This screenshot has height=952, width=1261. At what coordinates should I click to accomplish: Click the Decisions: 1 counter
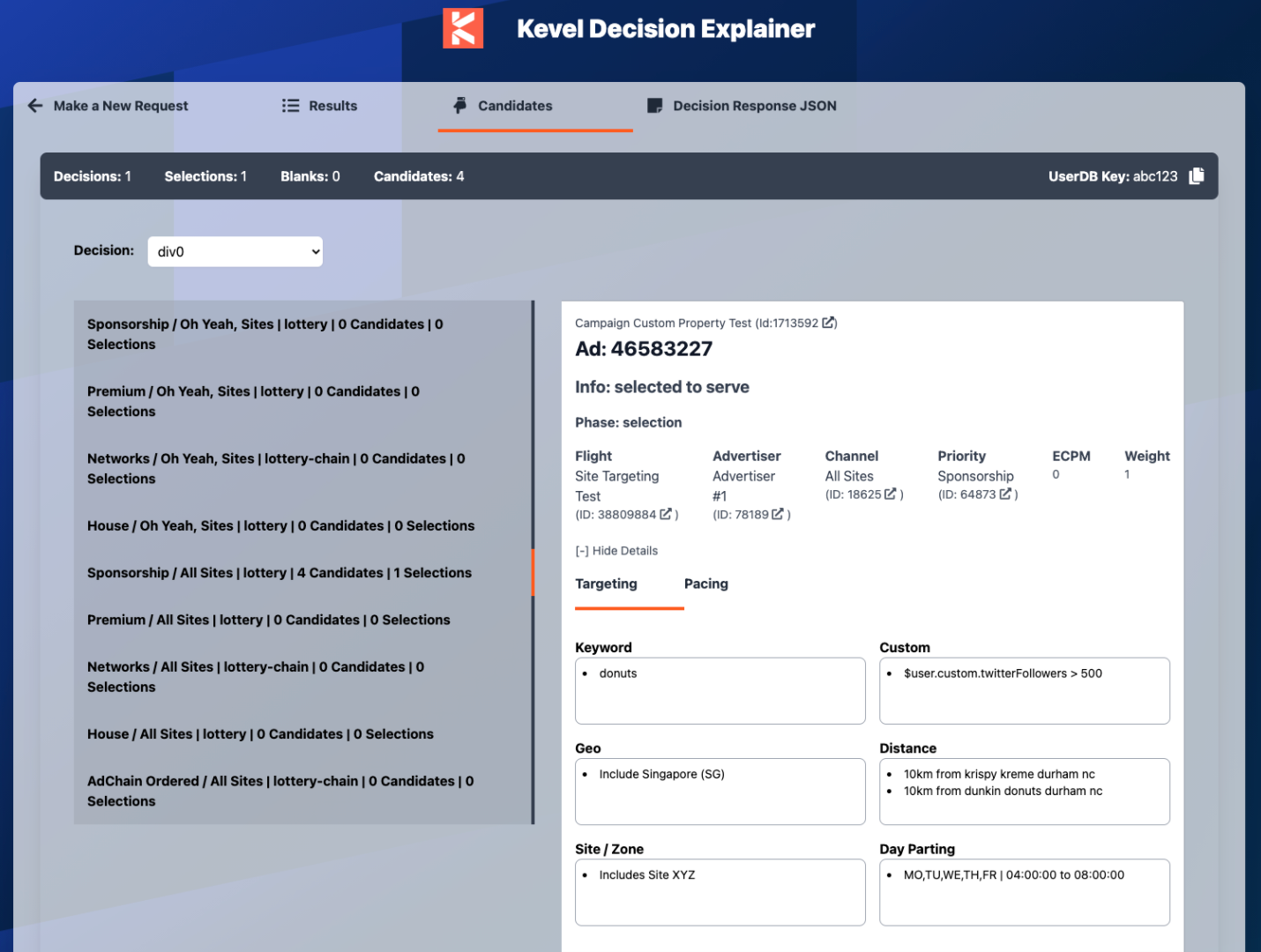[93, 176]
